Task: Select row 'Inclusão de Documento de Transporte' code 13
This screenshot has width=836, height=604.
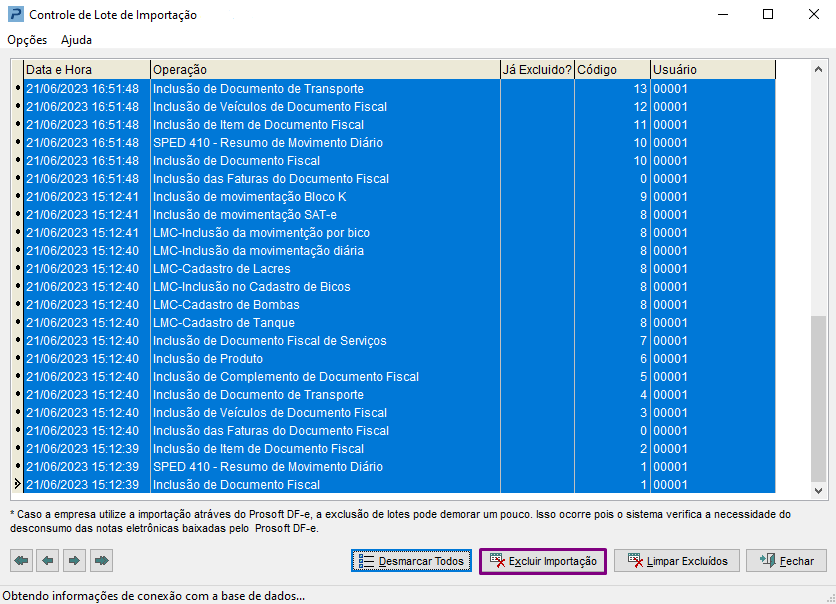Action: coord(399,88)
